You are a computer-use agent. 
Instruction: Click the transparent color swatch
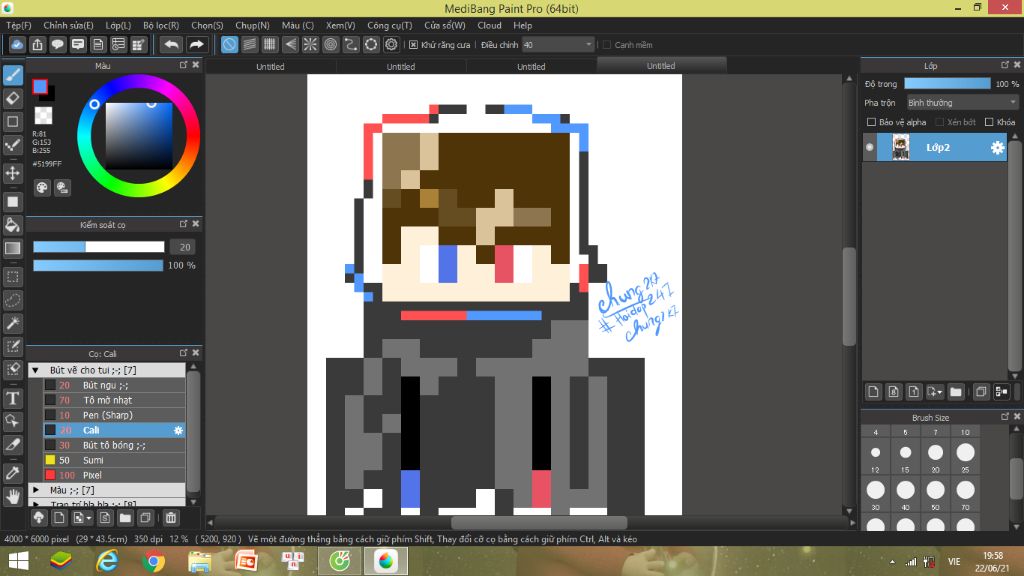[x=43, y=116]
